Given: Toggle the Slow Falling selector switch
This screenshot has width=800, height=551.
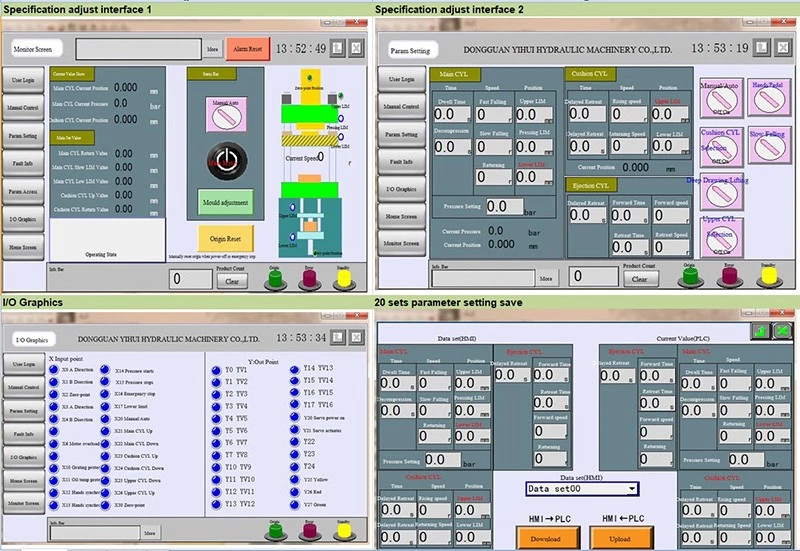Looking at the screenshot, I should (x=769, y=146).
